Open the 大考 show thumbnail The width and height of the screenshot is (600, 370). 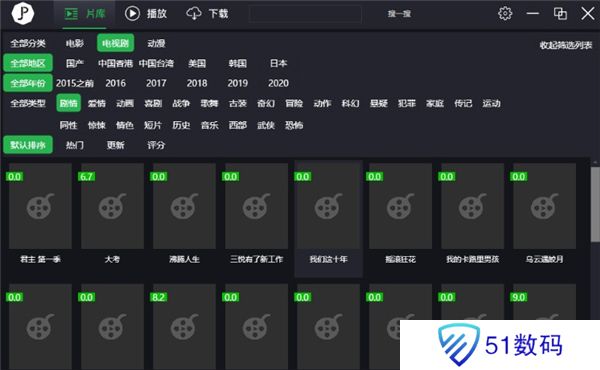click(x=112, y=206)
